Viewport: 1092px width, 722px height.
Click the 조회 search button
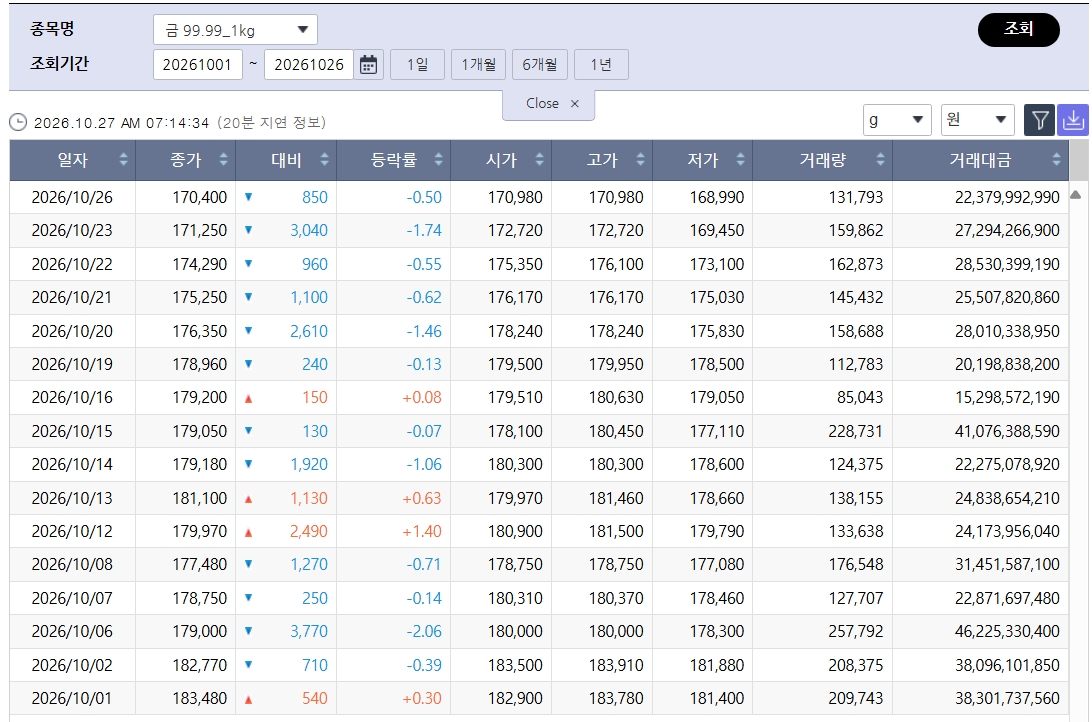click(x=1018, y=30)
